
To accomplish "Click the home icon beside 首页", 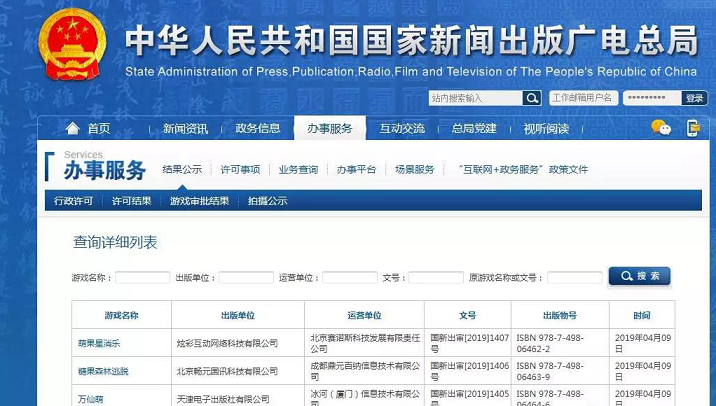I will click(72, 129).
